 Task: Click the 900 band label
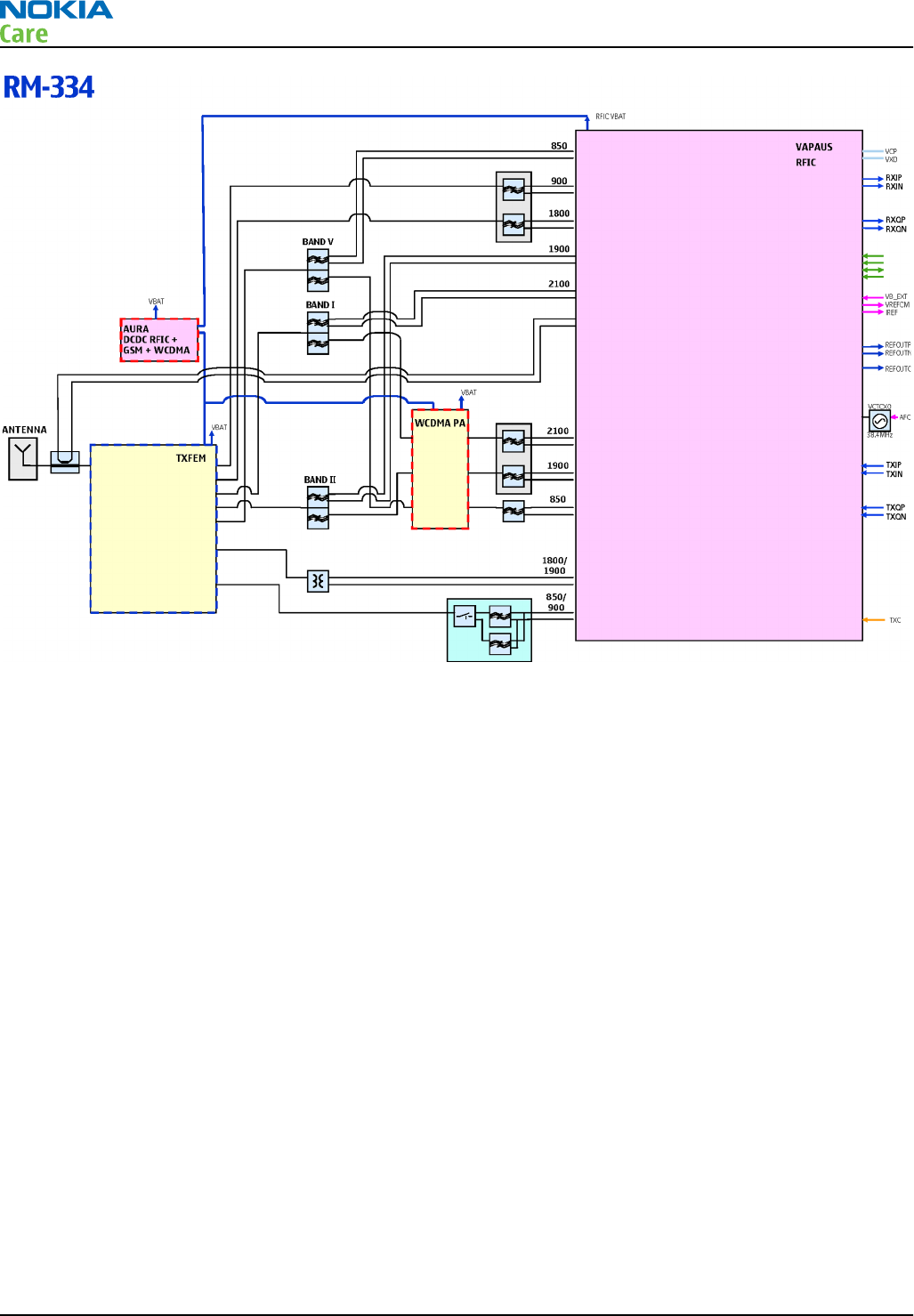[559, 181]
